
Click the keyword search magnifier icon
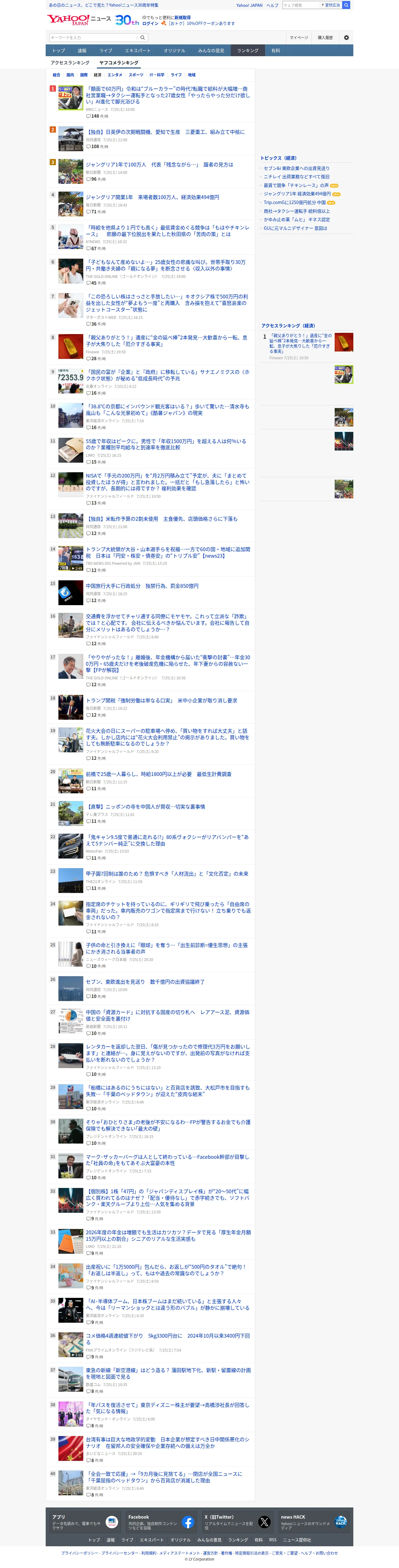coord(143,38)
